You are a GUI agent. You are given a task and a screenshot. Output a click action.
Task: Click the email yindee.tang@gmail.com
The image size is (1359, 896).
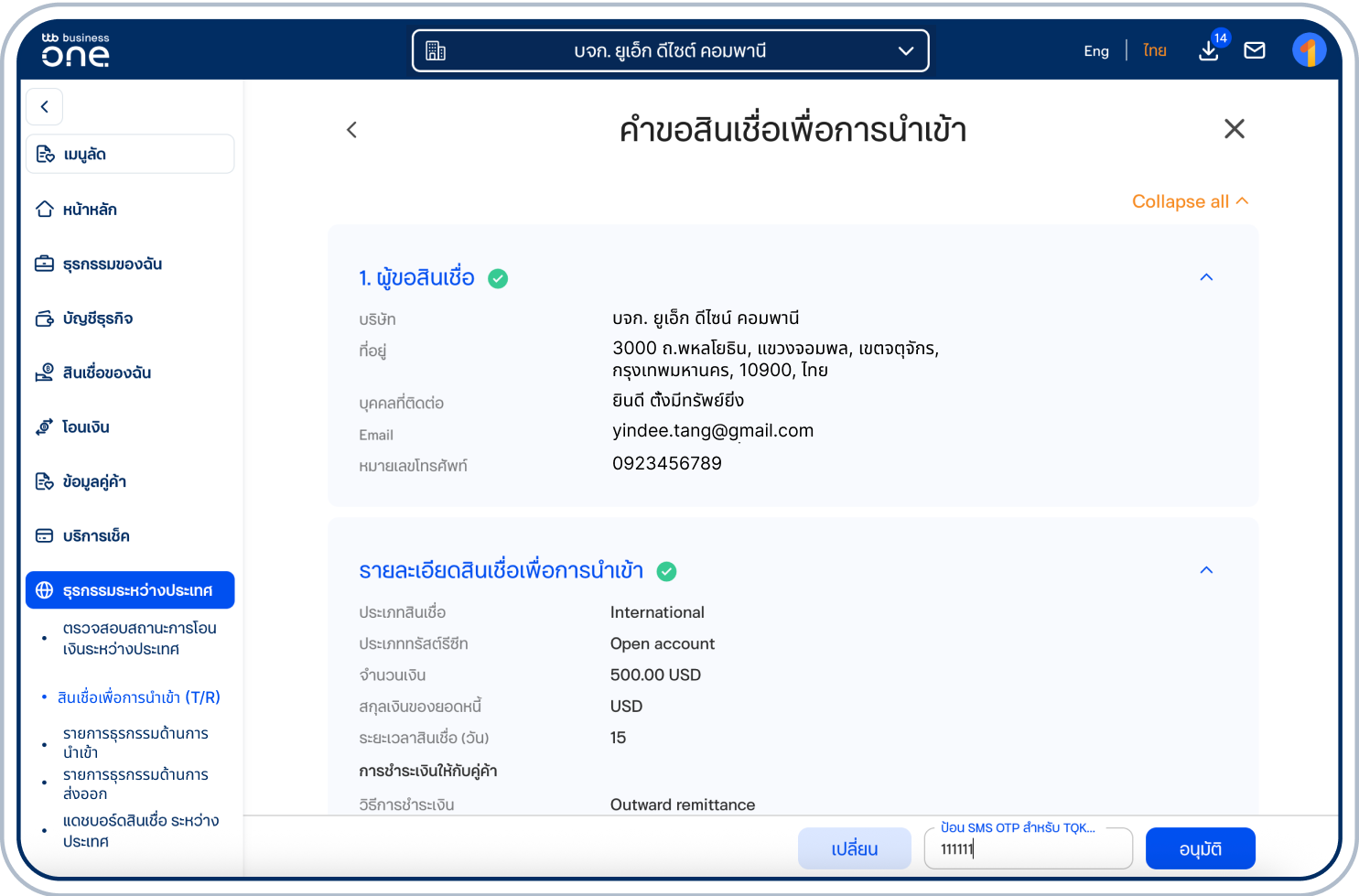[713, 431]
